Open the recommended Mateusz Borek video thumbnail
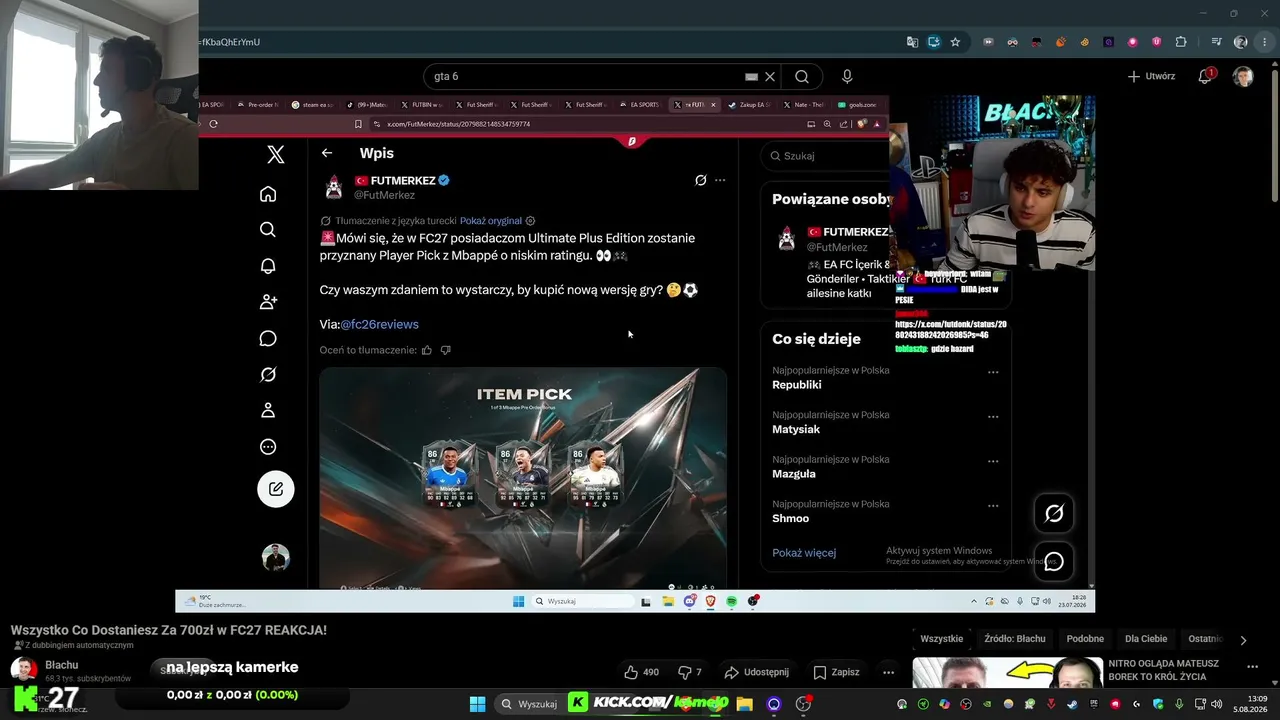Screen dimensions: 1280x720 1007,673
